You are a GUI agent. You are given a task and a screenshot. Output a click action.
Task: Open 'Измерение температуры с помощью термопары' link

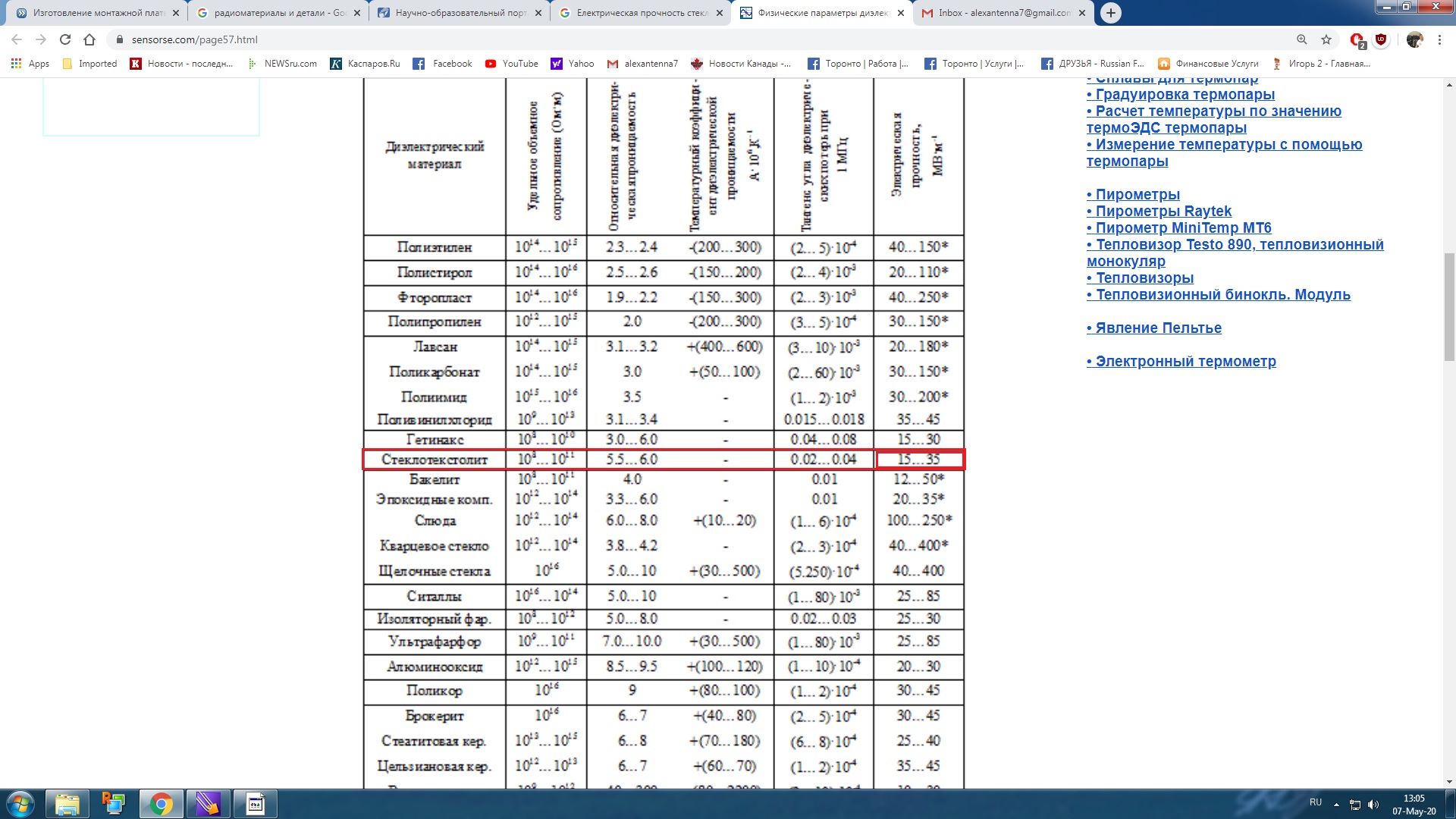tap(1224, 153)
